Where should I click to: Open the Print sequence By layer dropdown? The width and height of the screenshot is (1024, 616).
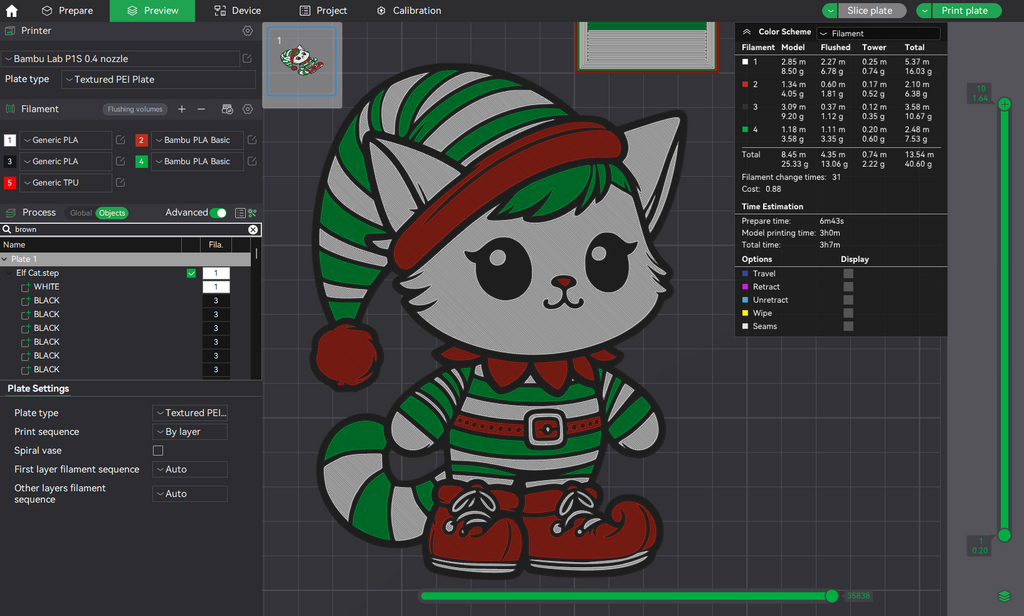(190, 432)
